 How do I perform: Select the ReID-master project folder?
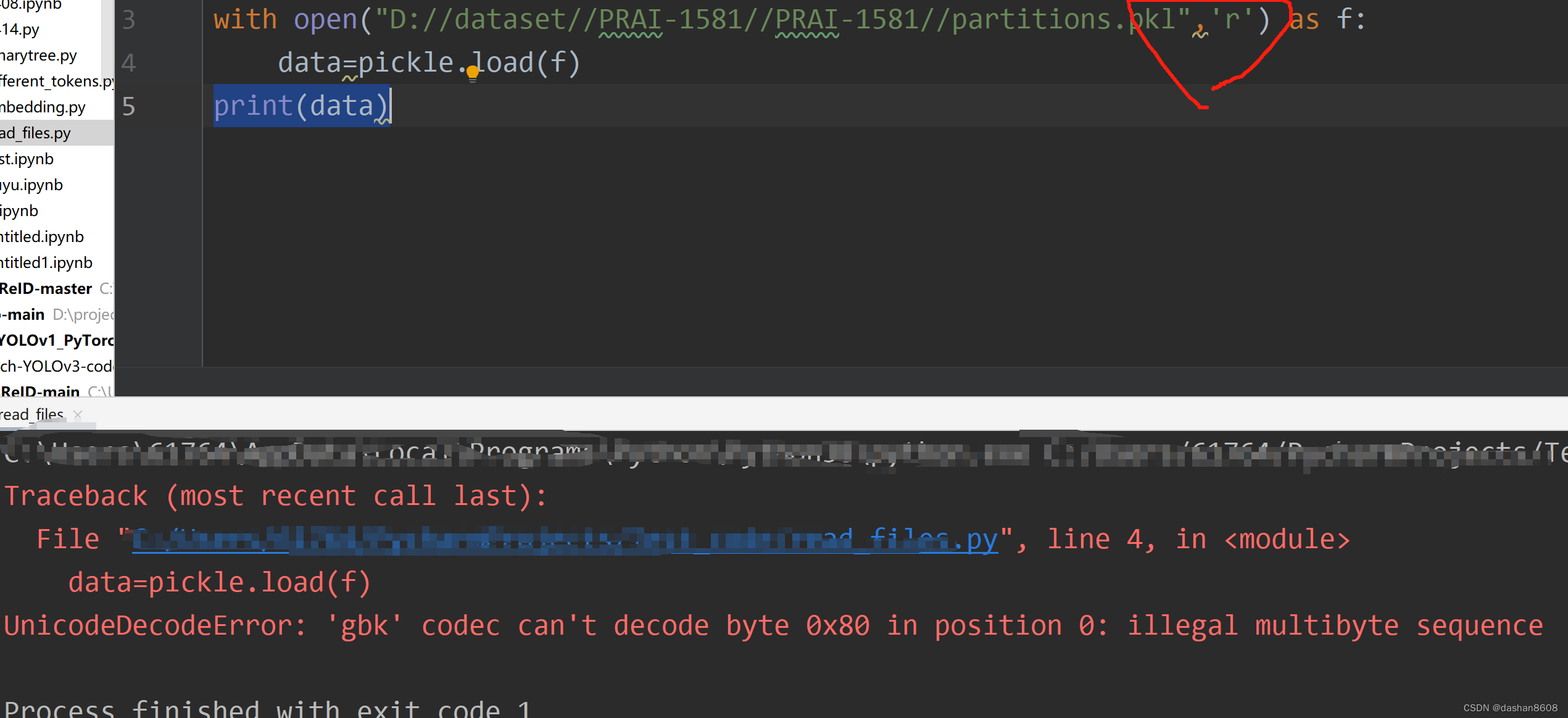click(x=46, y=289)
